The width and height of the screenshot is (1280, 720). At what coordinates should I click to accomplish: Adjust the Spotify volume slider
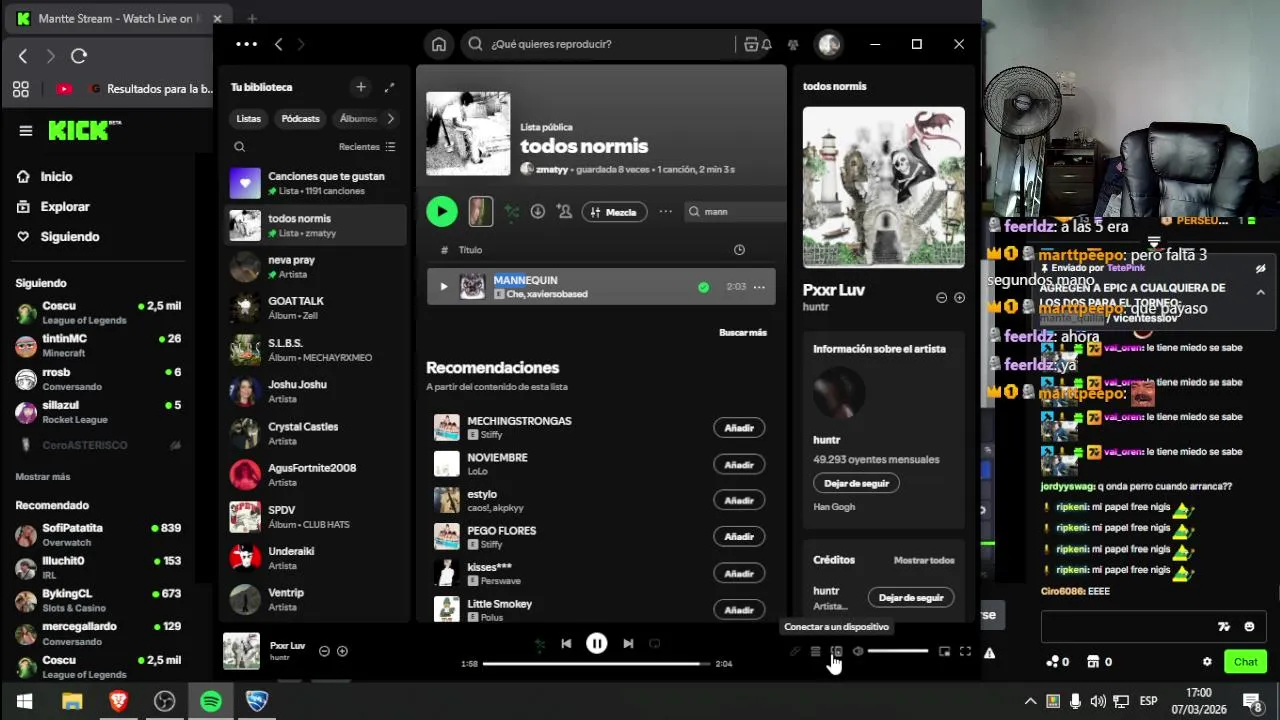coord(897,652)
